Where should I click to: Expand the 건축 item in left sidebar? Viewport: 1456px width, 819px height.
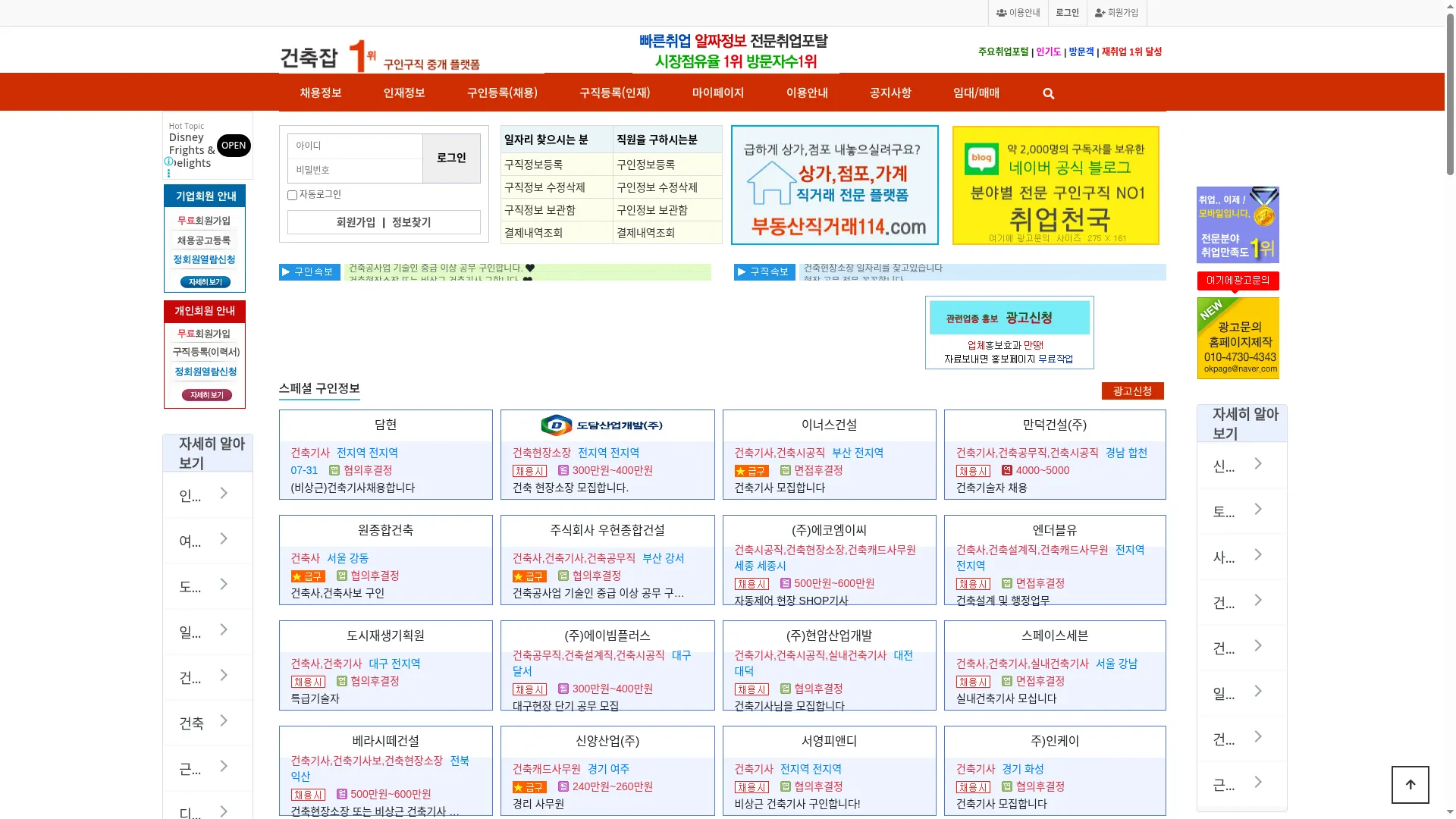coord(208,723)
